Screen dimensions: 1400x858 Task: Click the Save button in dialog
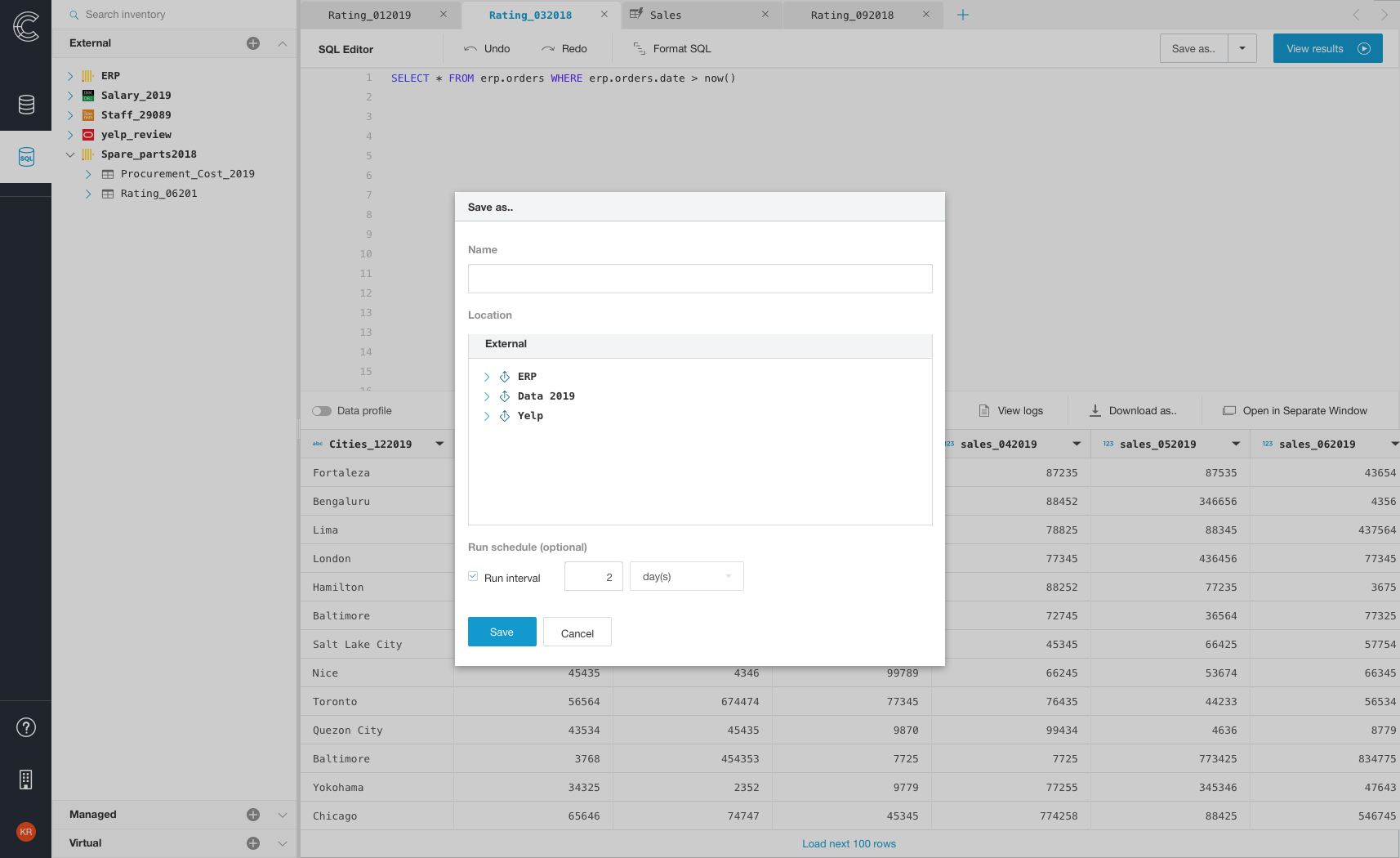point(502,632)
